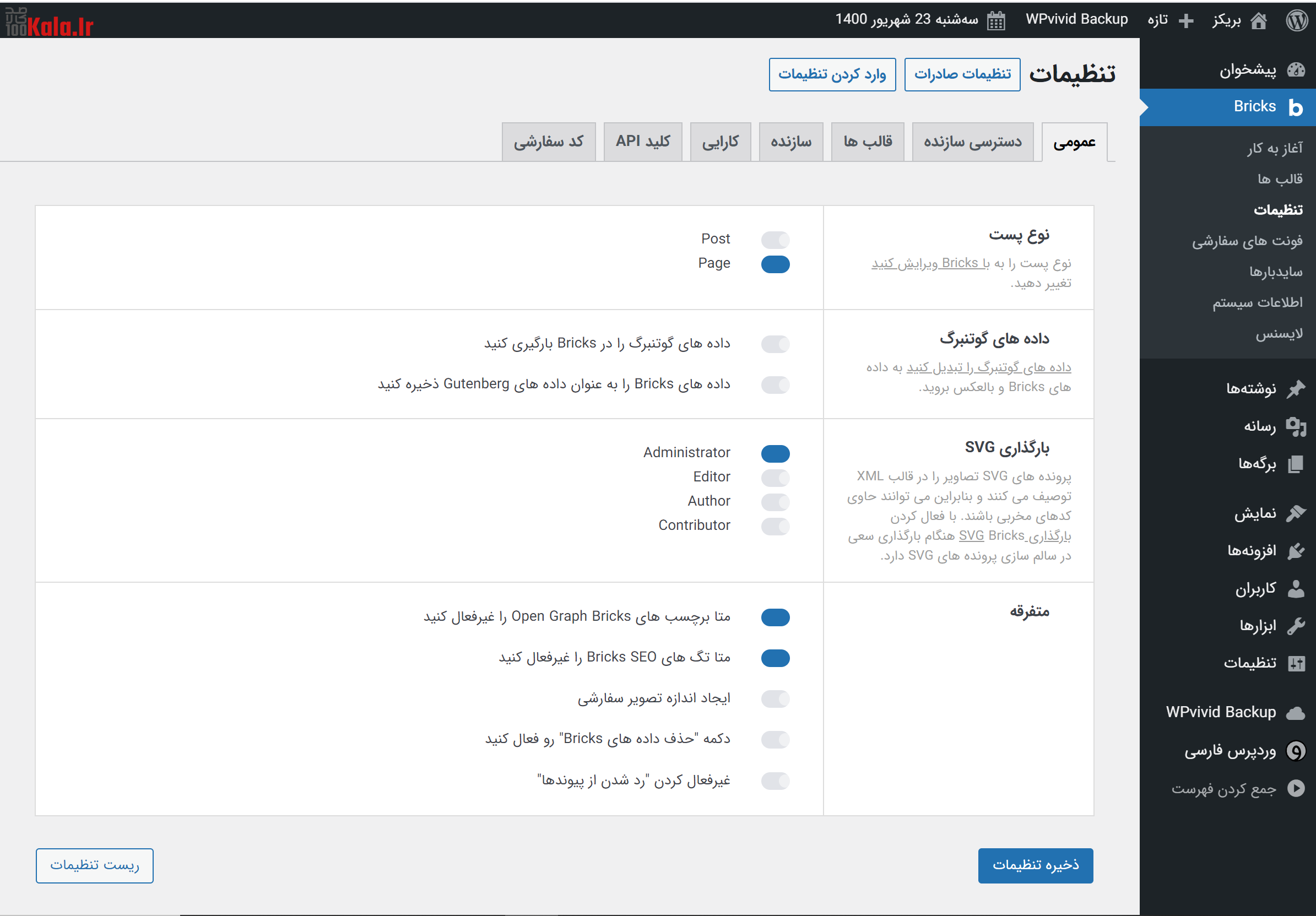Screen dimensions: 1316x916
Task: Collapse the admin menu with arrow icon
Action: [1296, 789]
